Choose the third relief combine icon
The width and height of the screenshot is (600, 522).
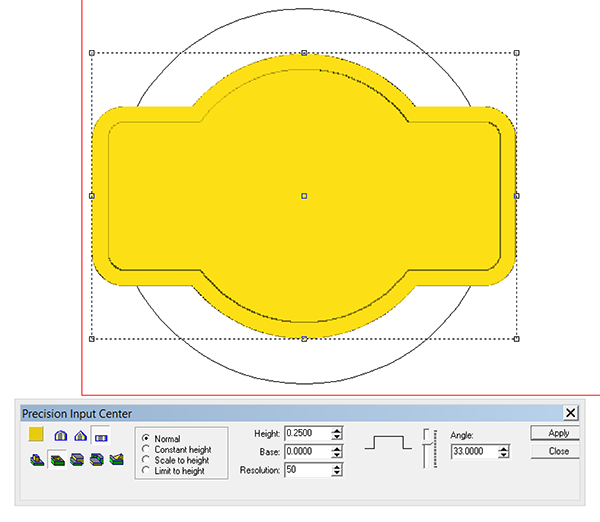coord(77,459)
